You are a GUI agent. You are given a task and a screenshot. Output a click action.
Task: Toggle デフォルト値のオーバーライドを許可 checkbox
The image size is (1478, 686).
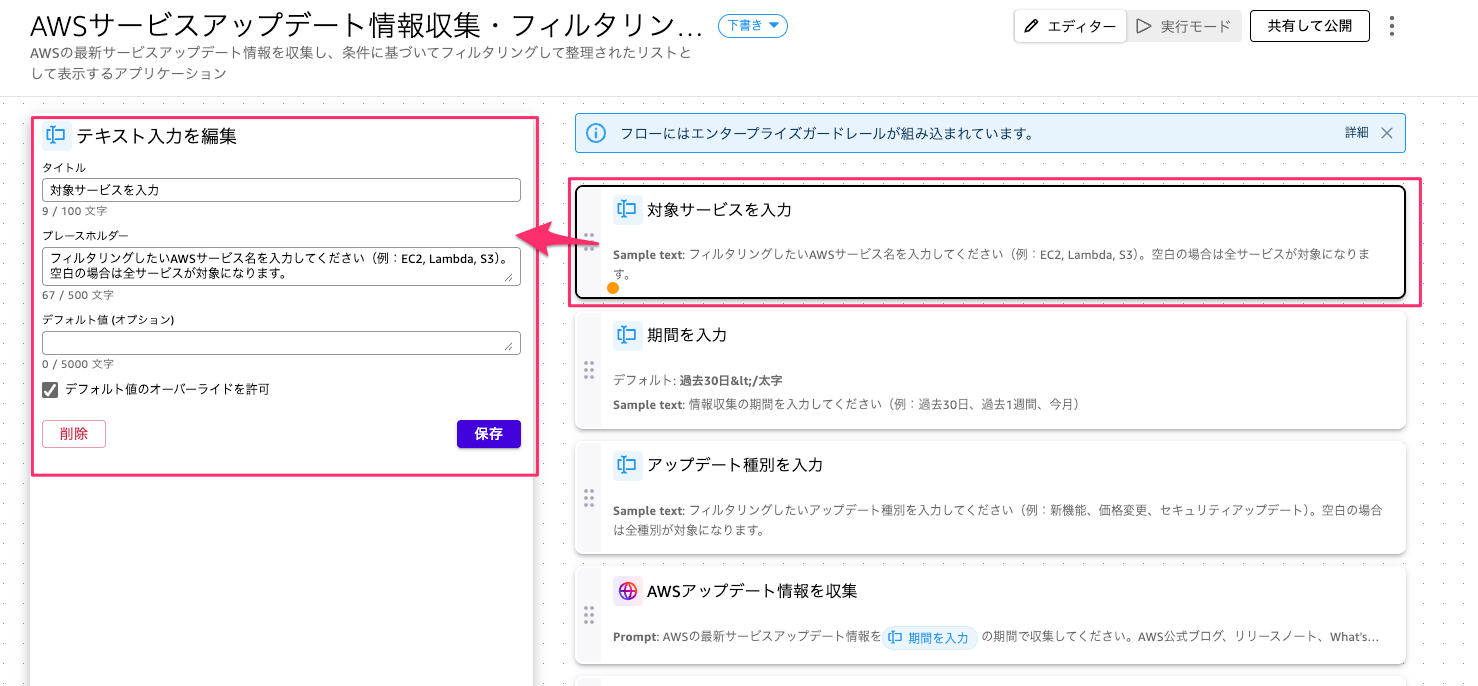point(50,389)
